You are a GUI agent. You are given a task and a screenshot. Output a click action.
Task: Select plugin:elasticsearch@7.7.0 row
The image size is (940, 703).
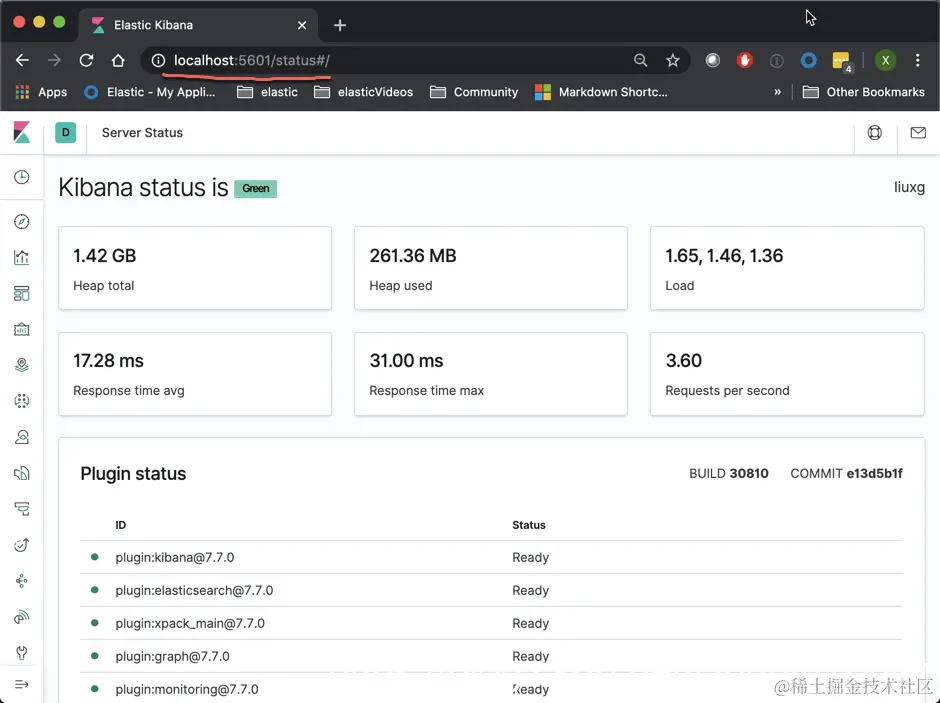coord(490,590)
